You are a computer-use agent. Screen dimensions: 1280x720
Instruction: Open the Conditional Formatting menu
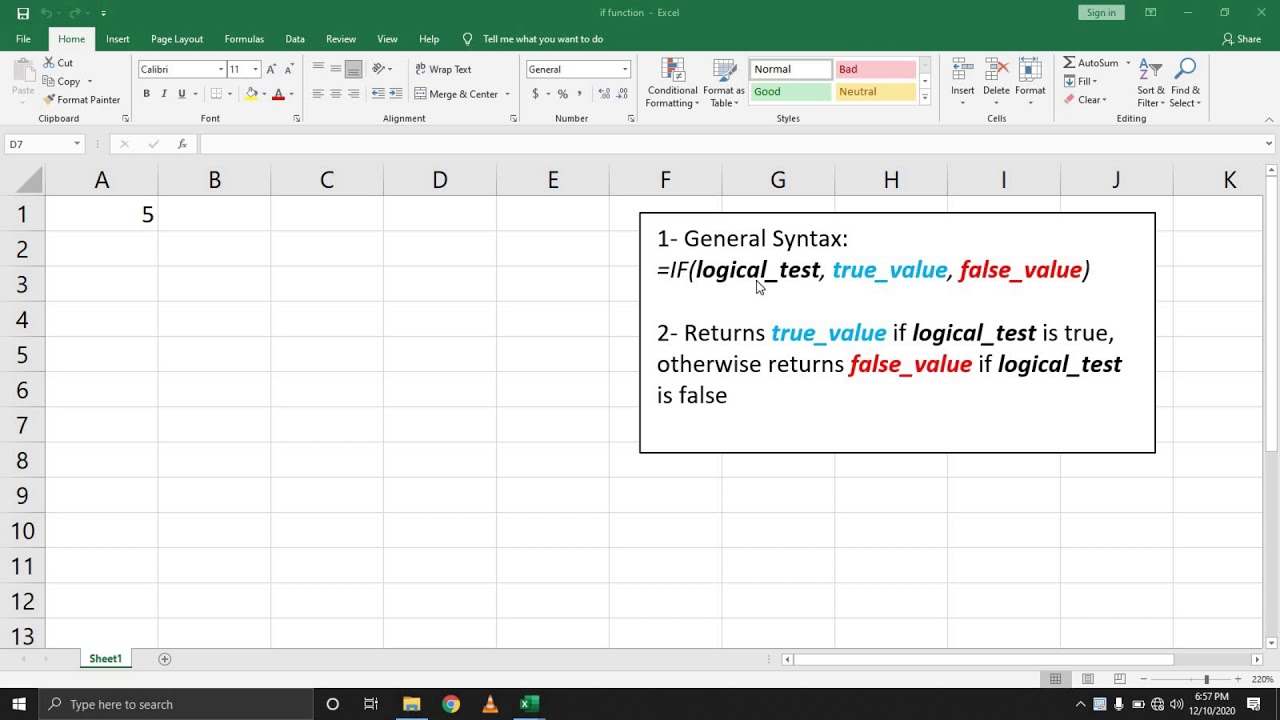672,83
